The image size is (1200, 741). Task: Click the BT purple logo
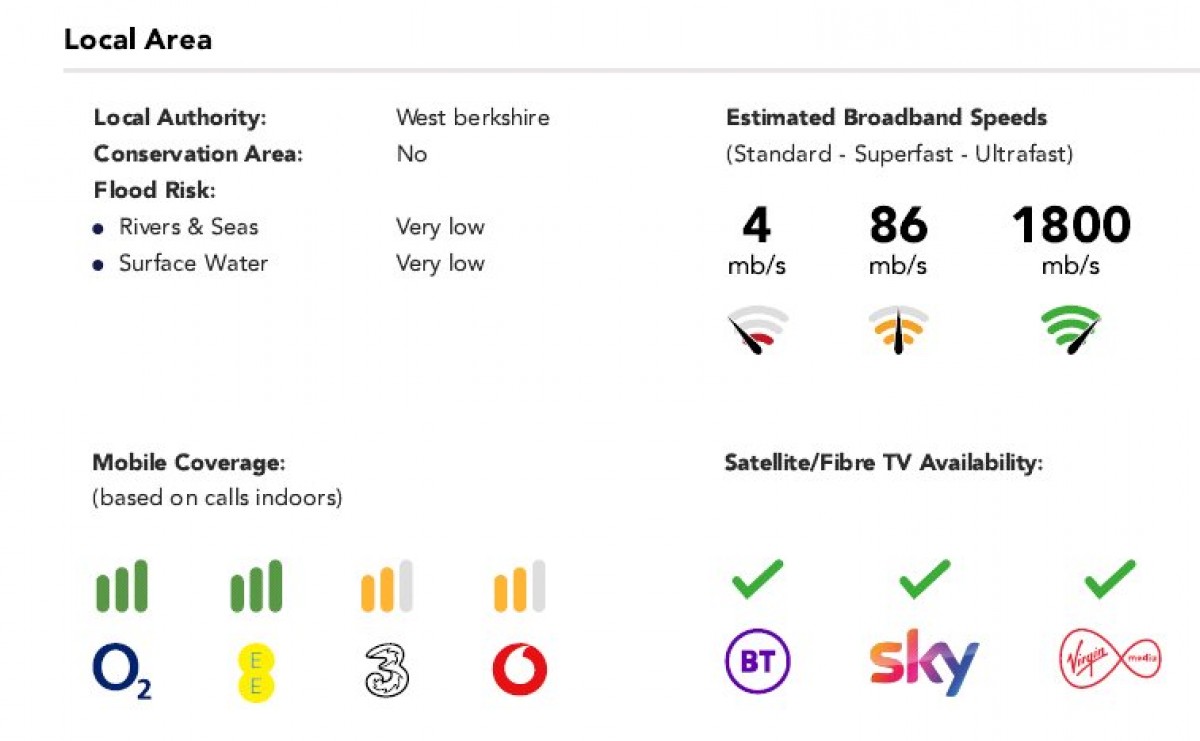[757, 662]
